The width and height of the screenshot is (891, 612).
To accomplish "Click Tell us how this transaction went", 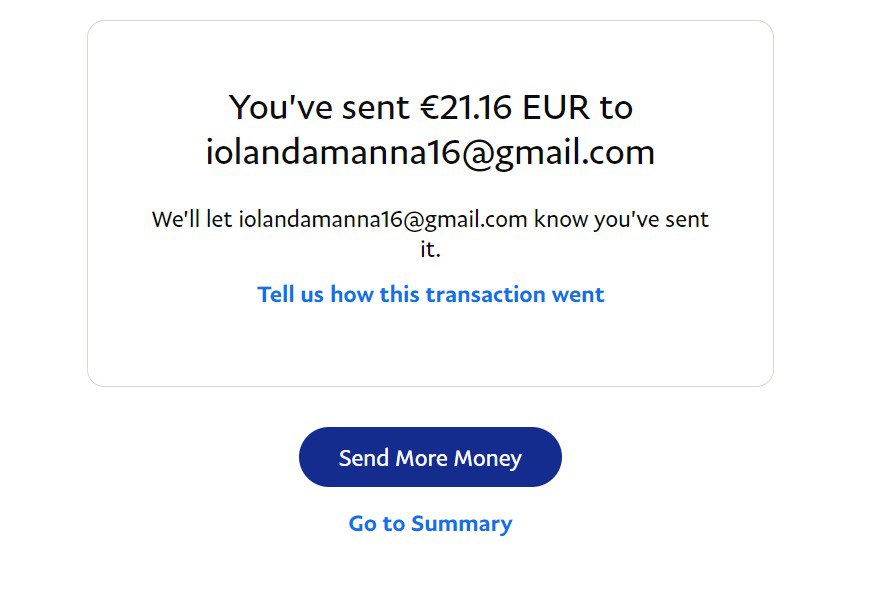I will [430, 295].
